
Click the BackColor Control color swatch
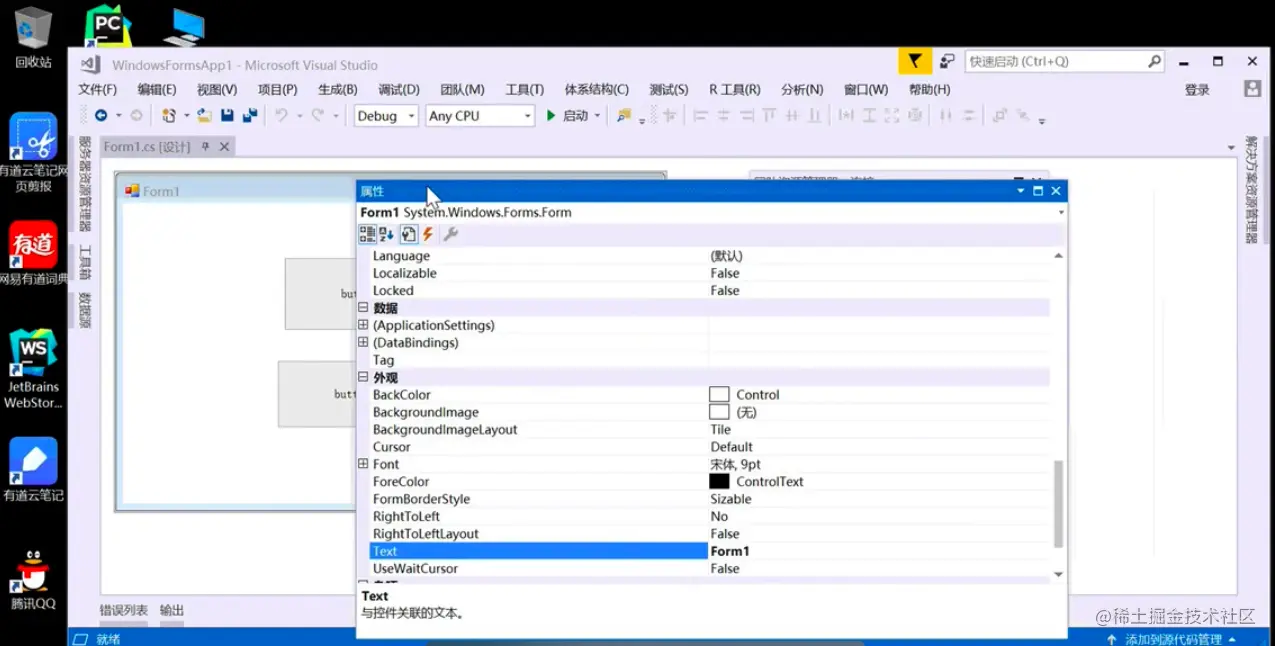719,395
